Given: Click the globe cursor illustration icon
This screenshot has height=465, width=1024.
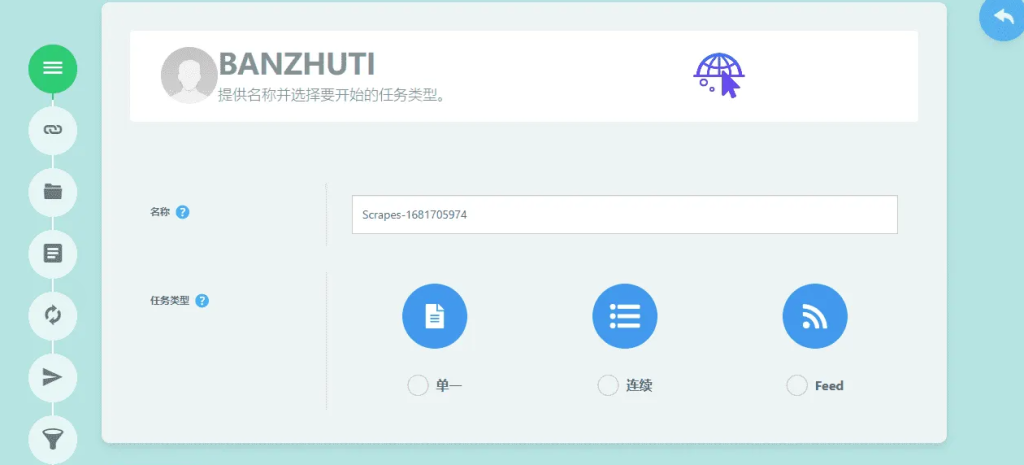Looking at the screenshot, I should [719, 75].
